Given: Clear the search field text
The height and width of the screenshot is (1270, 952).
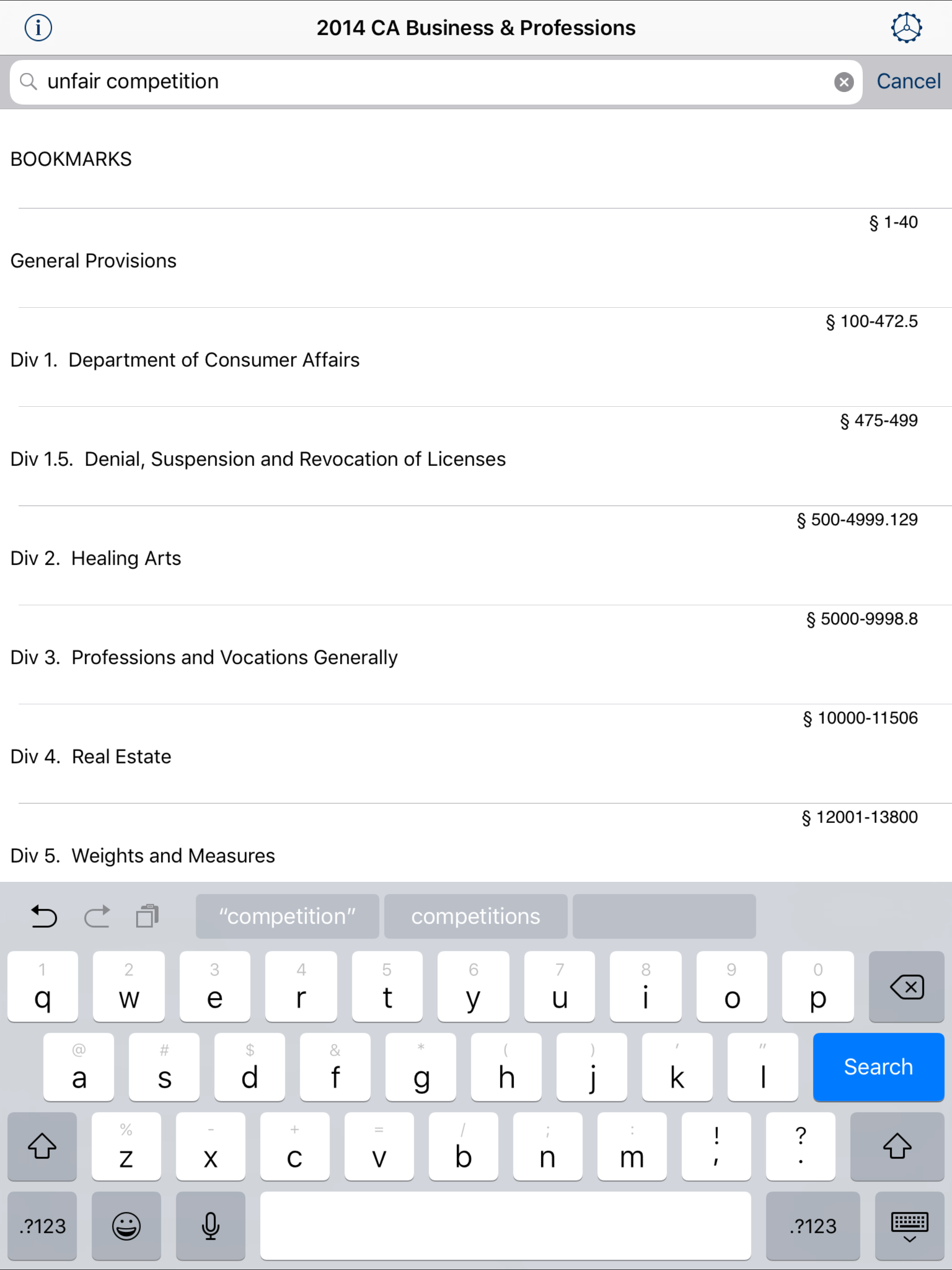Looking at the screenshot, I should click(x=843, y=82).
